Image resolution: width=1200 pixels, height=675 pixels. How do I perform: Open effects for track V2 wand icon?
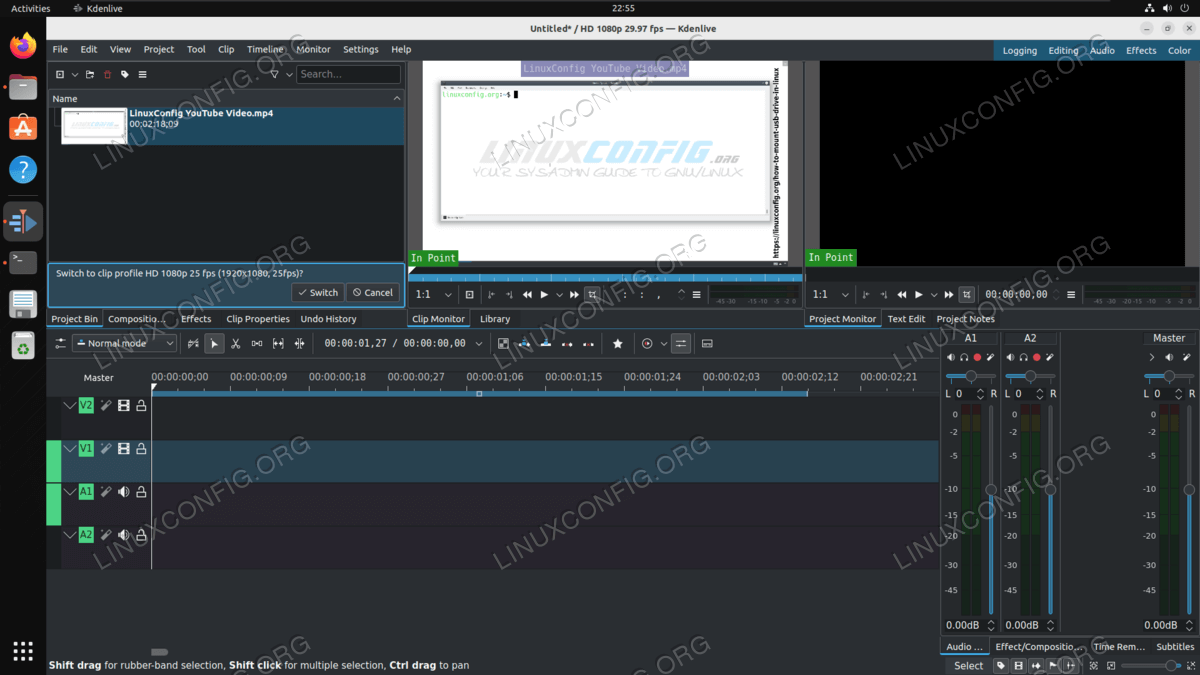click(x=106, y=406)
